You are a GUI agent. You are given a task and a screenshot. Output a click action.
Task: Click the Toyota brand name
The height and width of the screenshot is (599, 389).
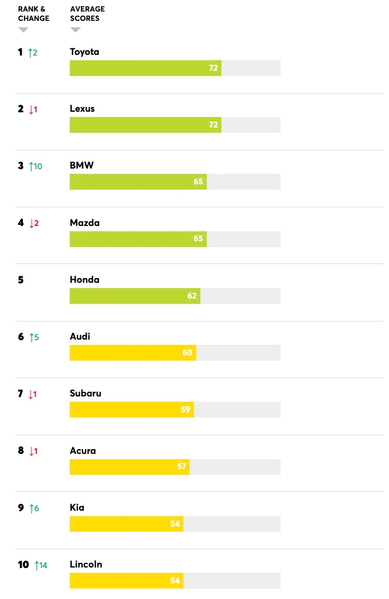[x=84, y=52]
